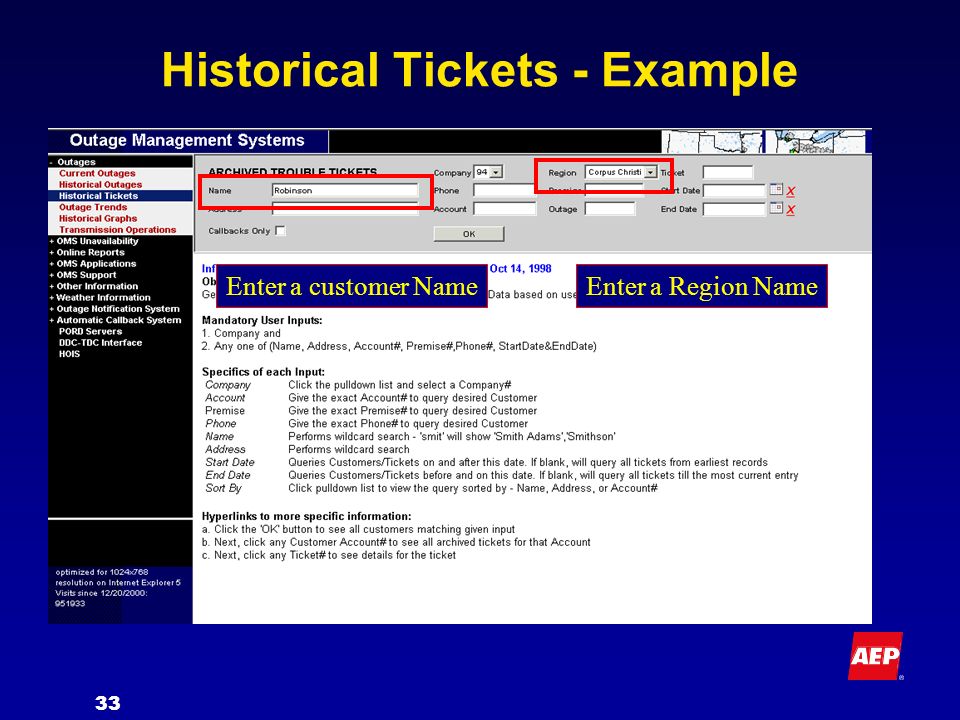
Task: Focus the Ticket input field
Action: point(728,172)
